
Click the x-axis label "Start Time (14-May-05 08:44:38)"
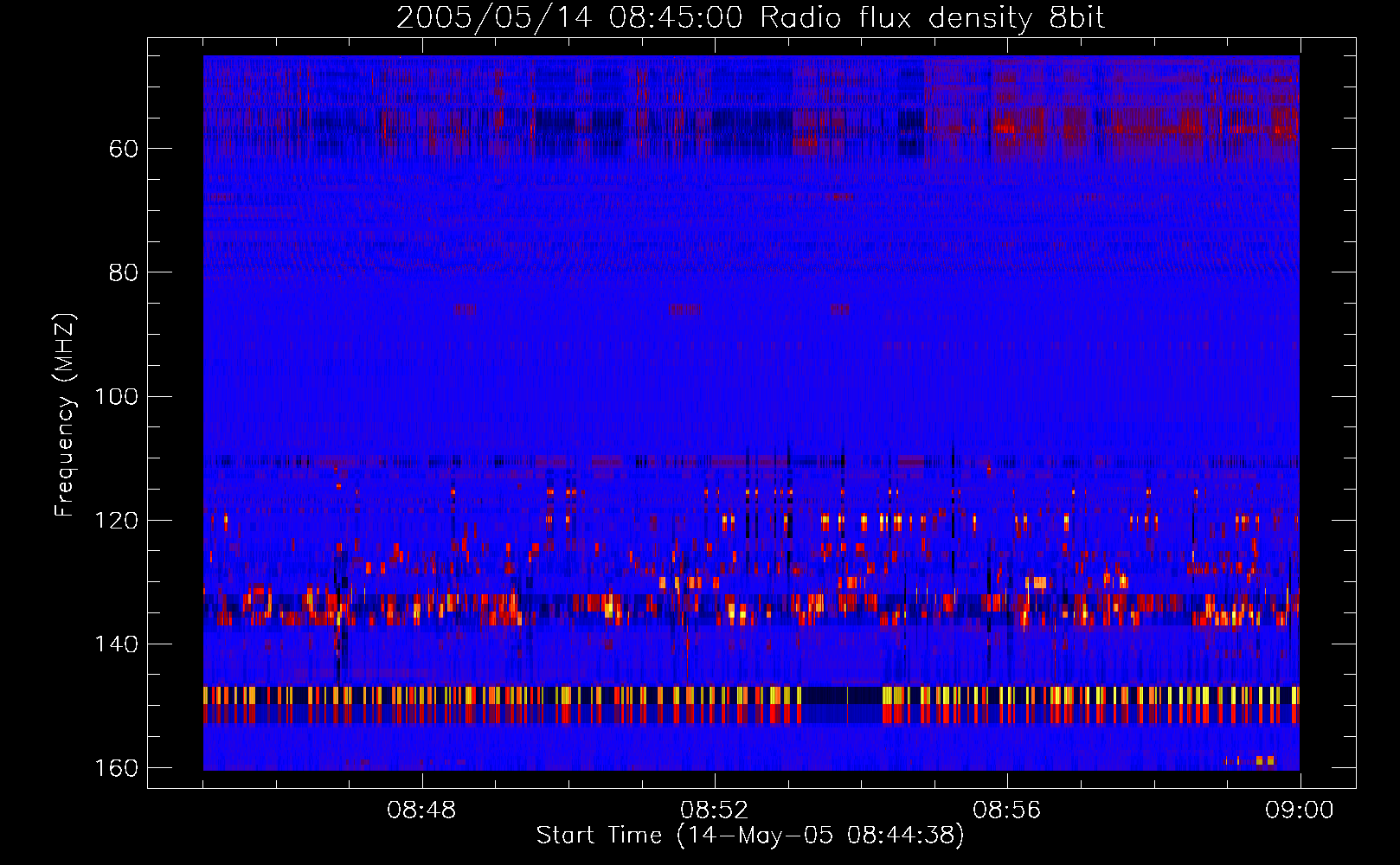click(750, 836)
